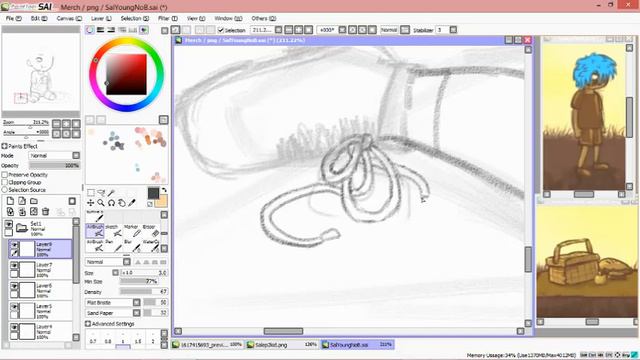Select the Layer4 row
Image resolution: width=640 pixels, height=360 pixels.
pos(40,331)
